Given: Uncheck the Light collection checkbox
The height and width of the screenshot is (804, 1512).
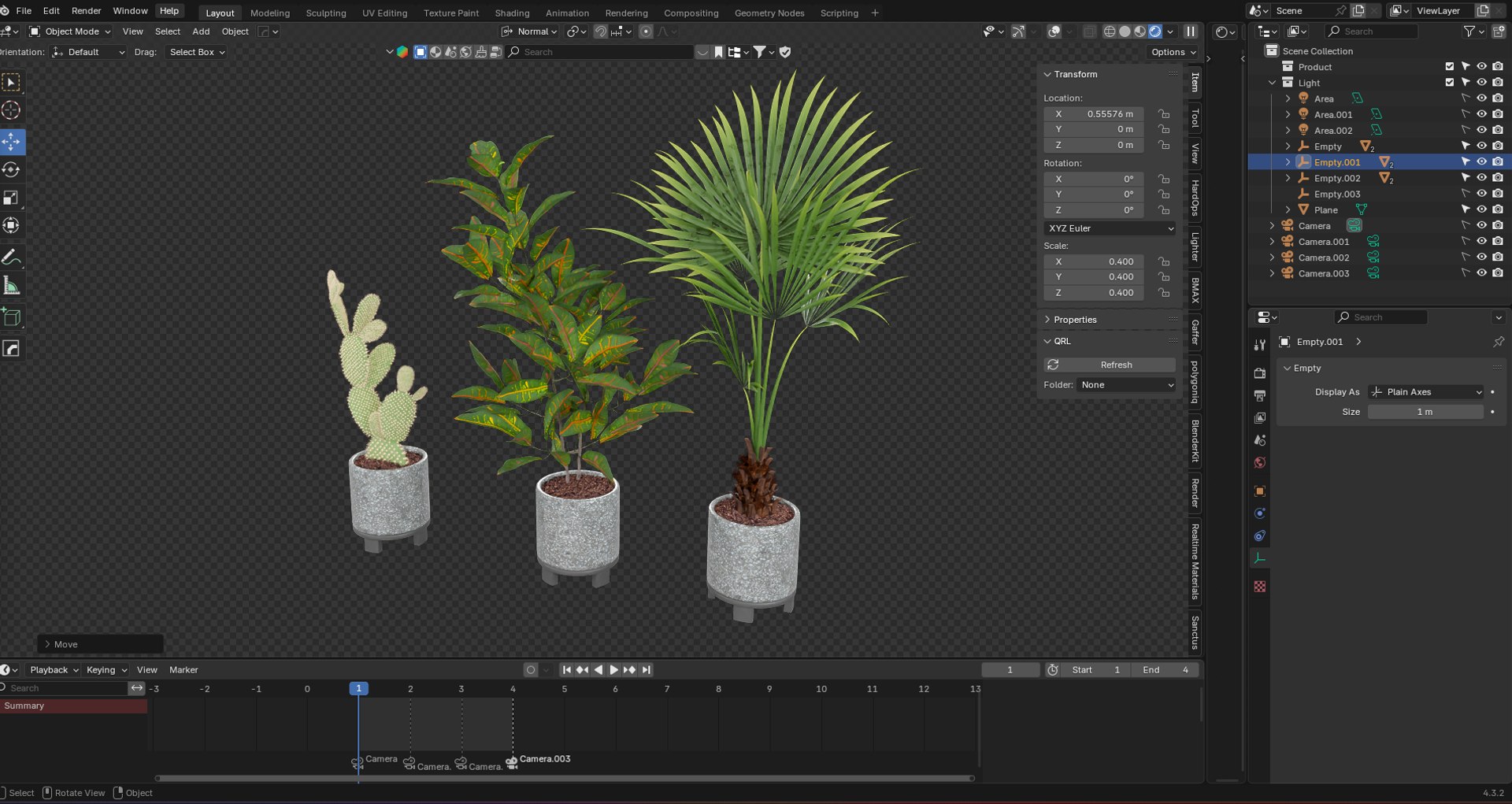Looking at the screenshot, I should coord(1450,83).
